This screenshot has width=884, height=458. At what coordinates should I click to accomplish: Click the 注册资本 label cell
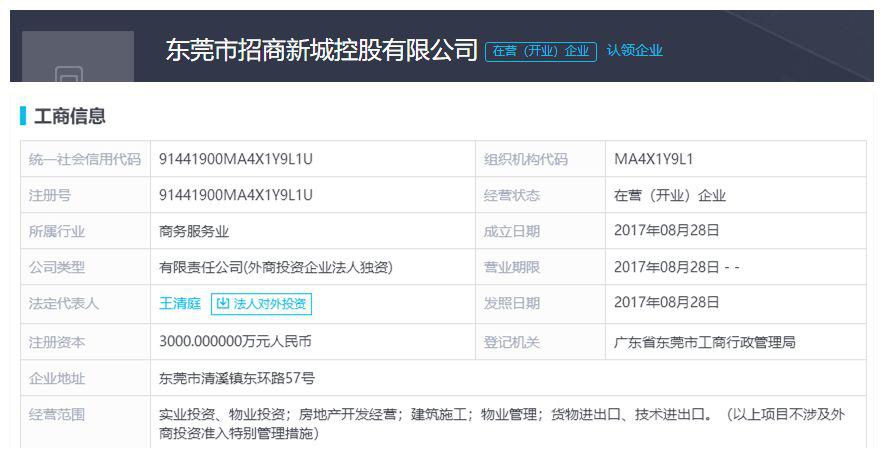86,342
